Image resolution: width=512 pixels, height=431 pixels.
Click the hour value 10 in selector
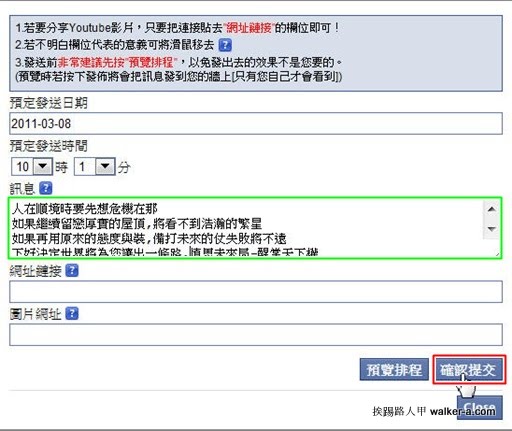[x=23, y=167]
